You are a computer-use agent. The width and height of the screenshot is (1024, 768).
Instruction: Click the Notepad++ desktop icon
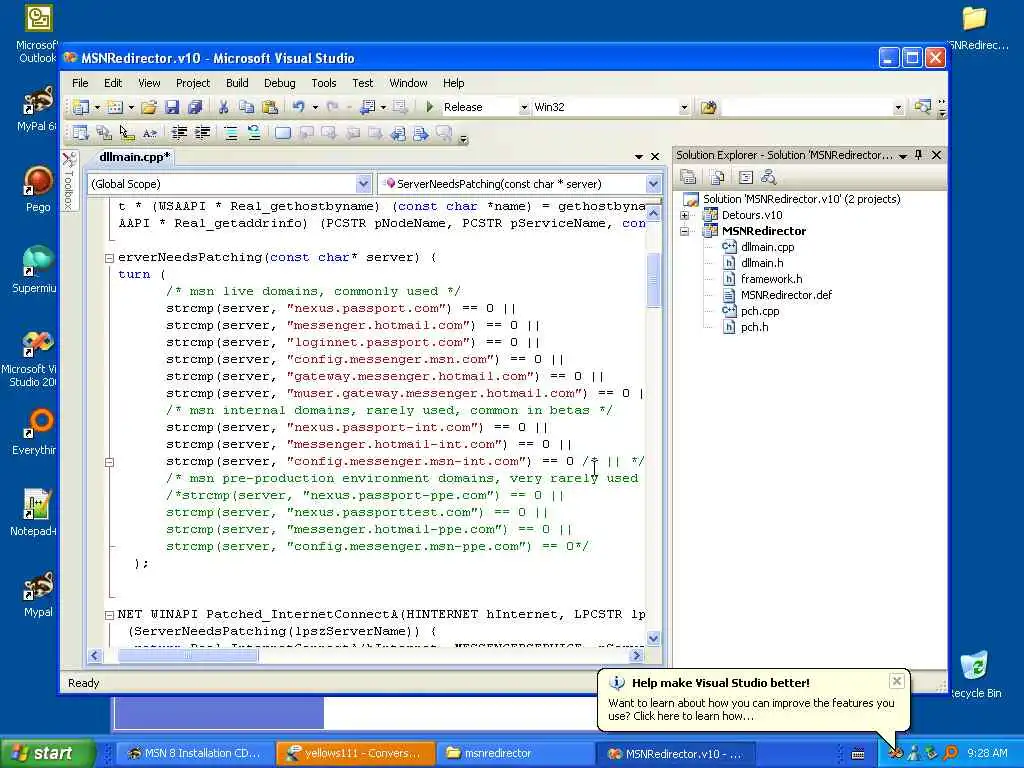pyautogui.click(x=35, y=513)
